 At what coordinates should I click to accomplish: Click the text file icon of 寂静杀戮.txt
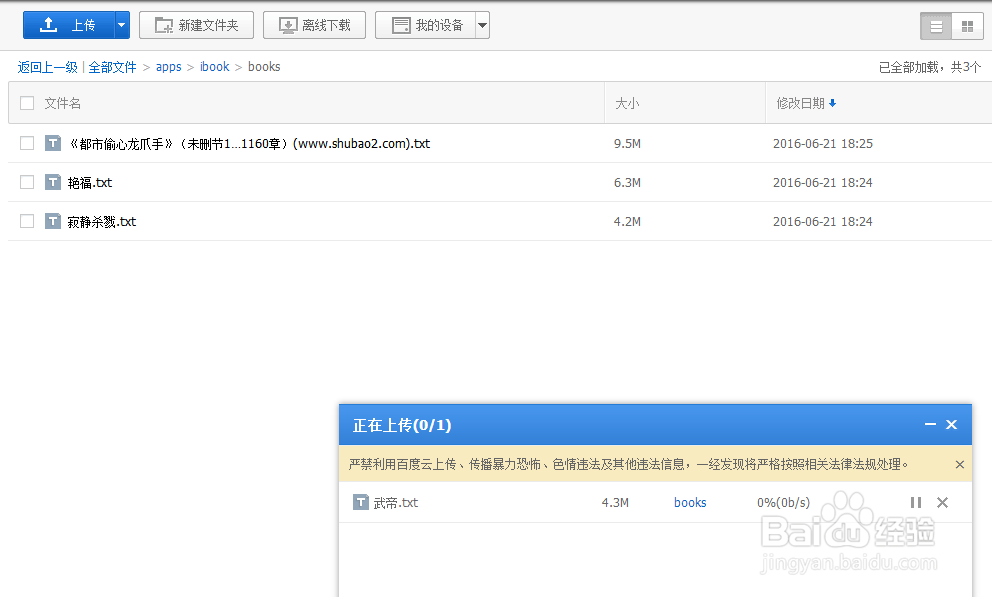point(53,221)
